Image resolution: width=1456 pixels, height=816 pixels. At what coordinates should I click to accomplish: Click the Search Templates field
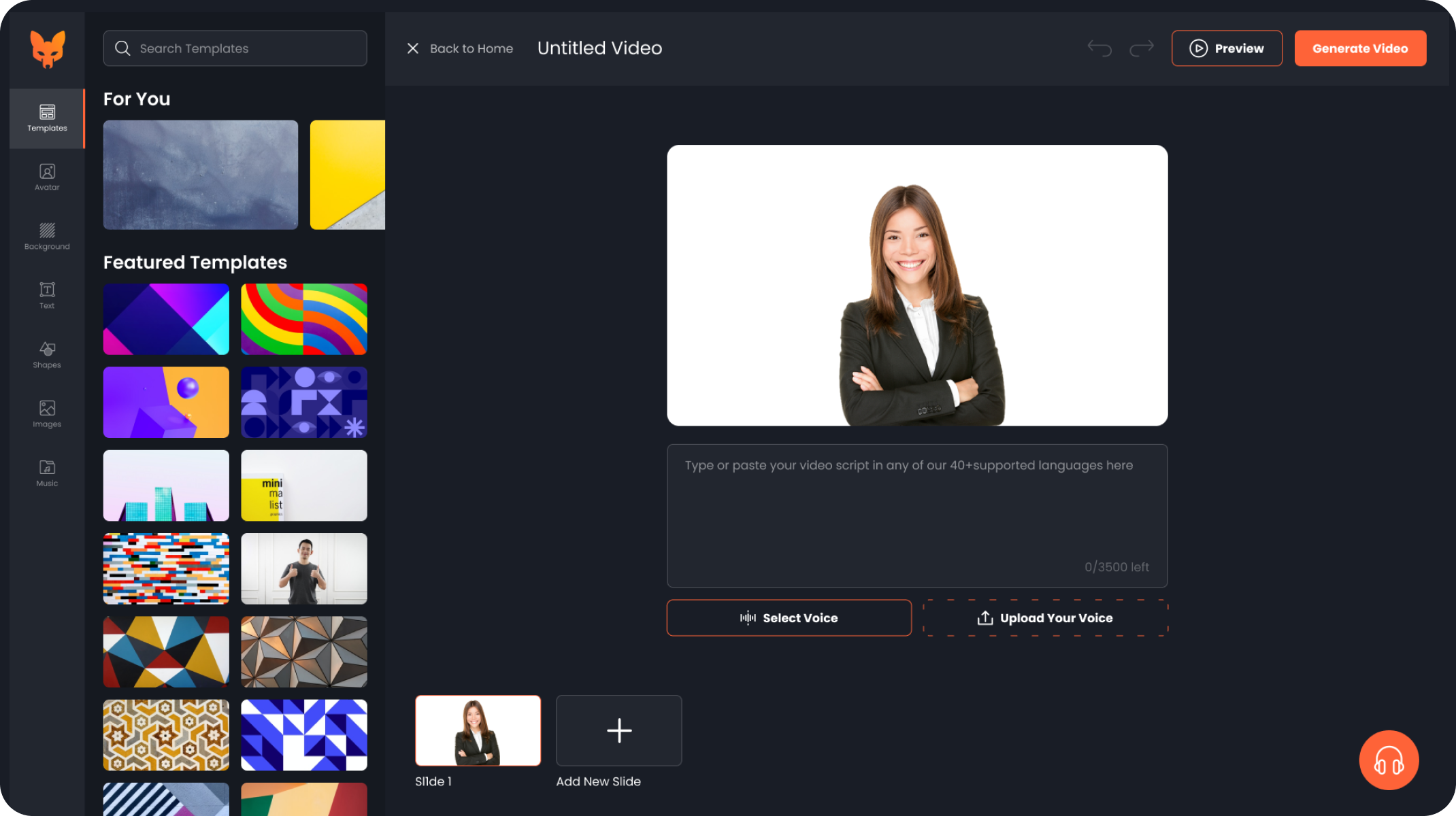(234, 48)
